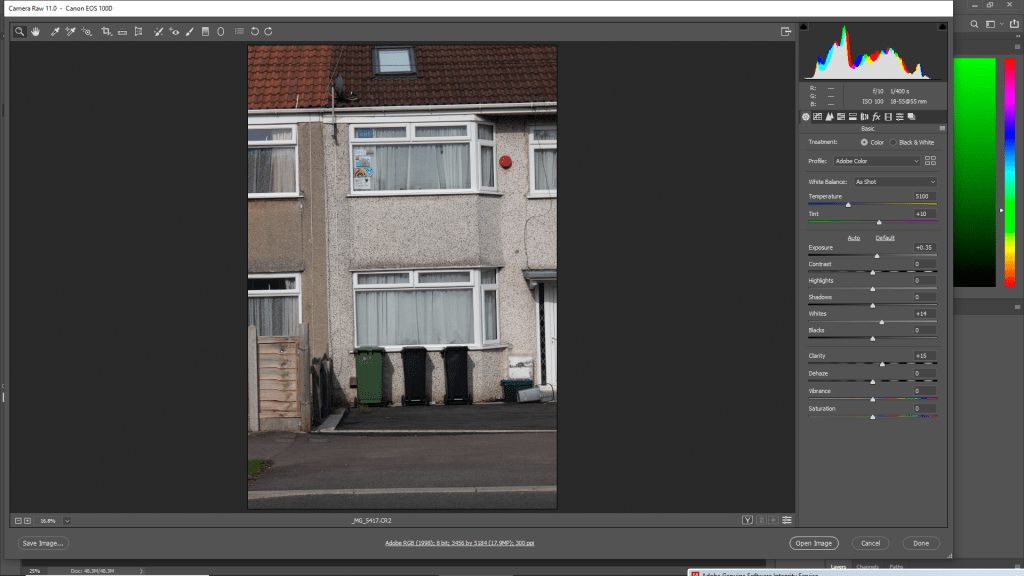Open the Tone Curve panel tab
1024x576 pixels.
tap(818, 117)
